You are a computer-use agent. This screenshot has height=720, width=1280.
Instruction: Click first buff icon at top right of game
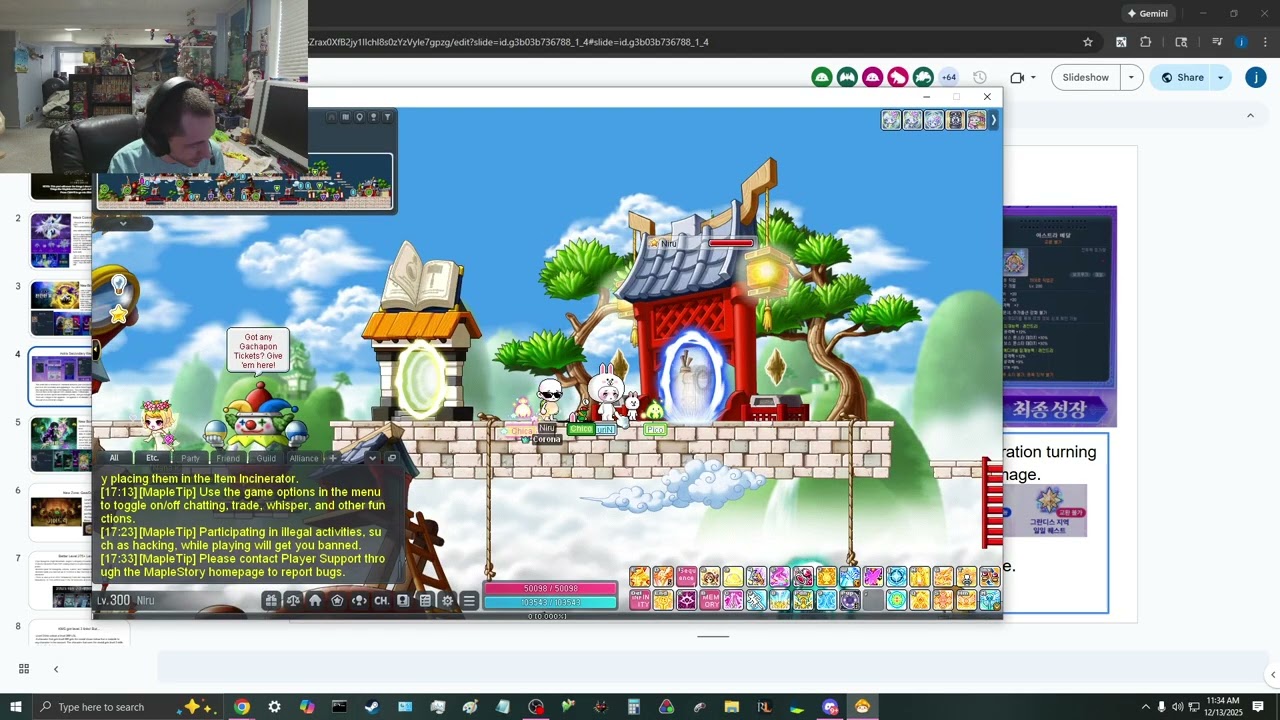(x=891, y=120)
